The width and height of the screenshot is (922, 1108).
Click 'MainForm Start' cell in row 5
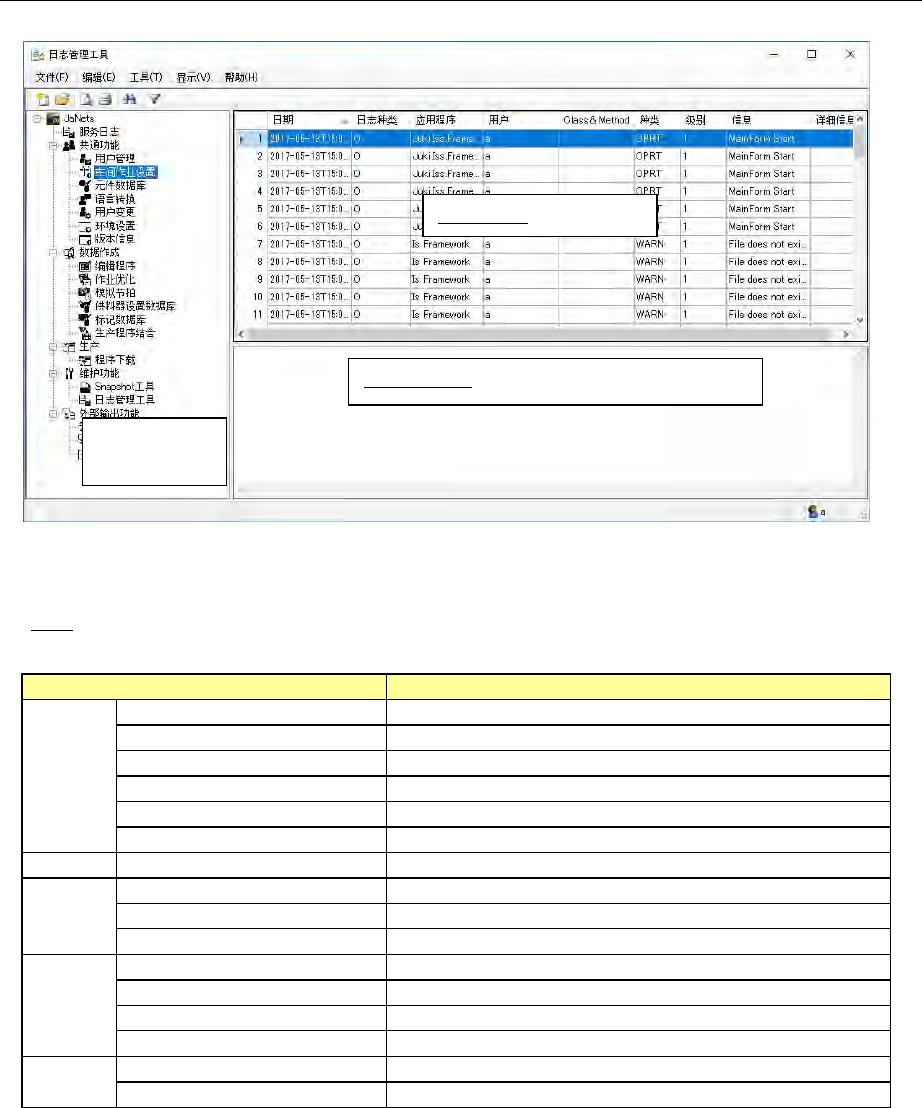point(768,209)
